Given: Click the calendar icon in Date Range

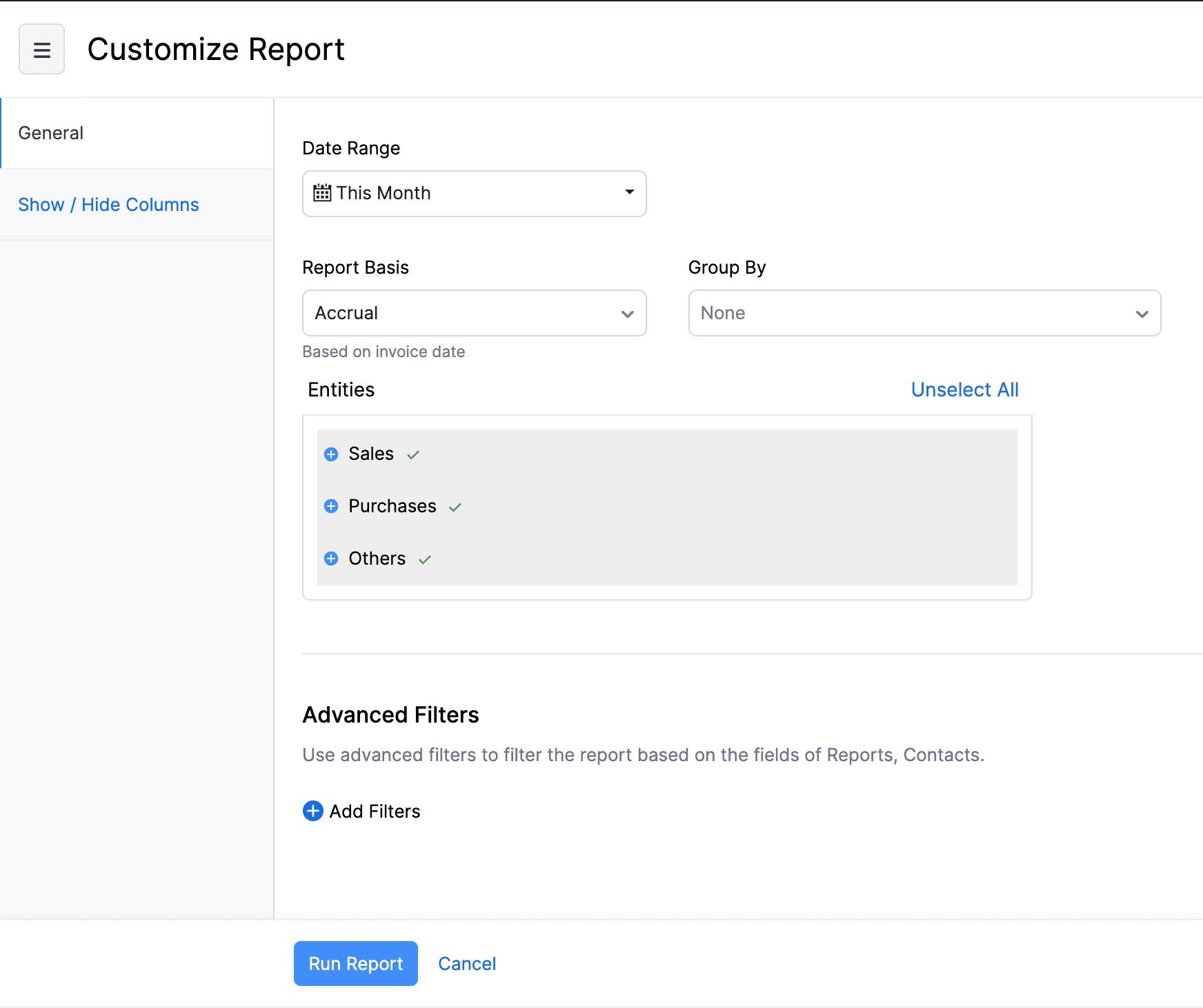Looking at the screenshot, I should [321, 193].
